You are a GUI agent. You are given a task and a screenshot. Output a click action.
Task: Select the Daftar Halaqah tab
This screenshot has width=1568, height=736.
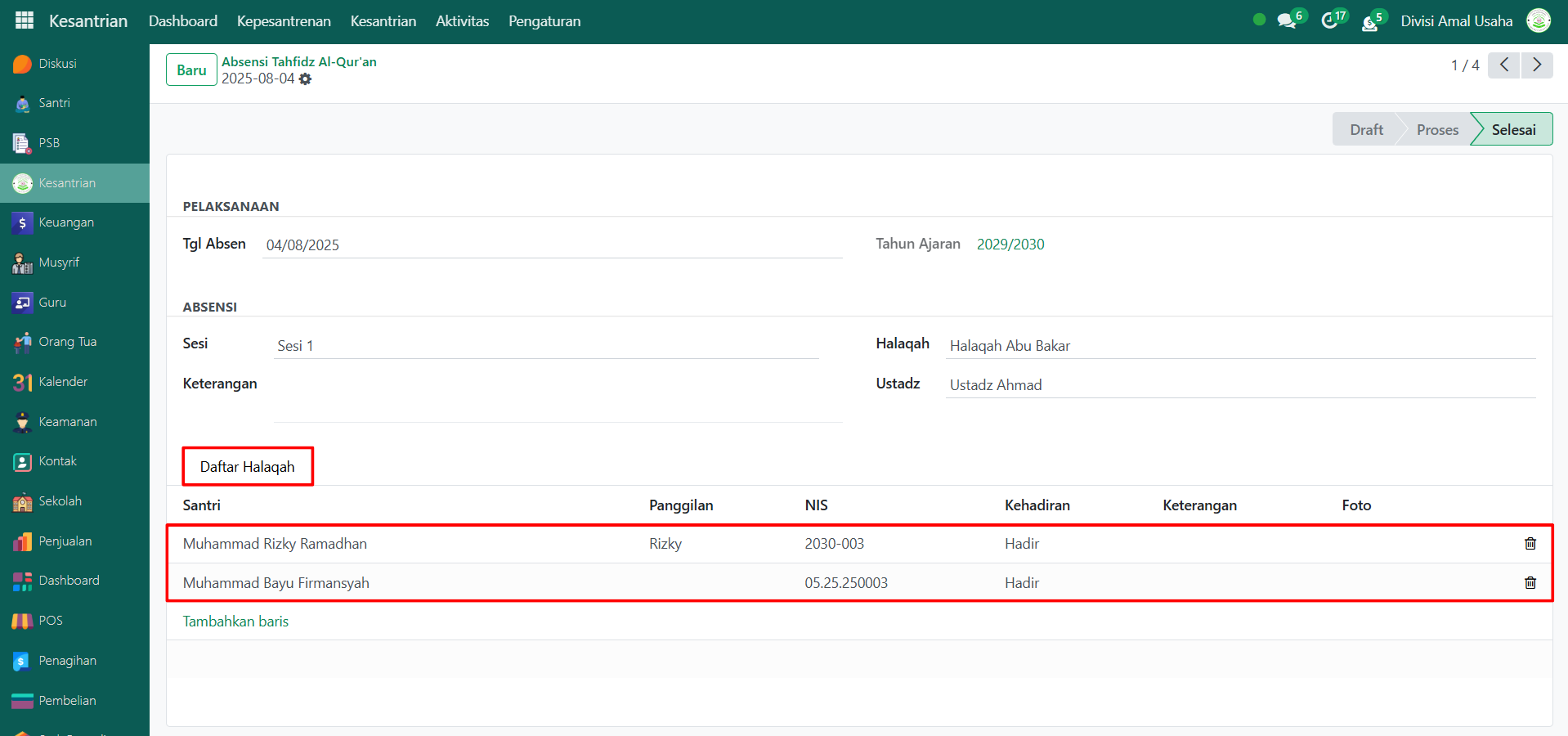pyautogui.click(x=247, y=467)
